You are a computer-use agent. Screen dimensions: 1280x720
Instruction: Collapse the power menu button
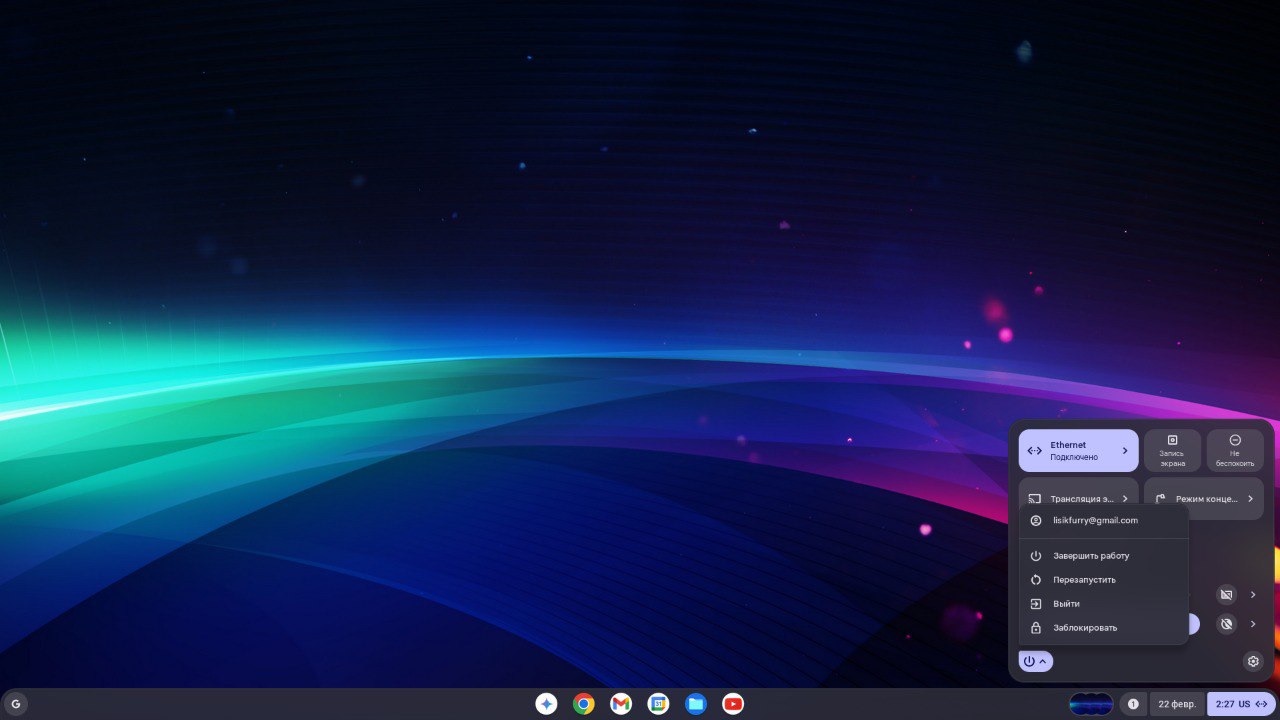pyautogui.click(x=1035, y=661)
